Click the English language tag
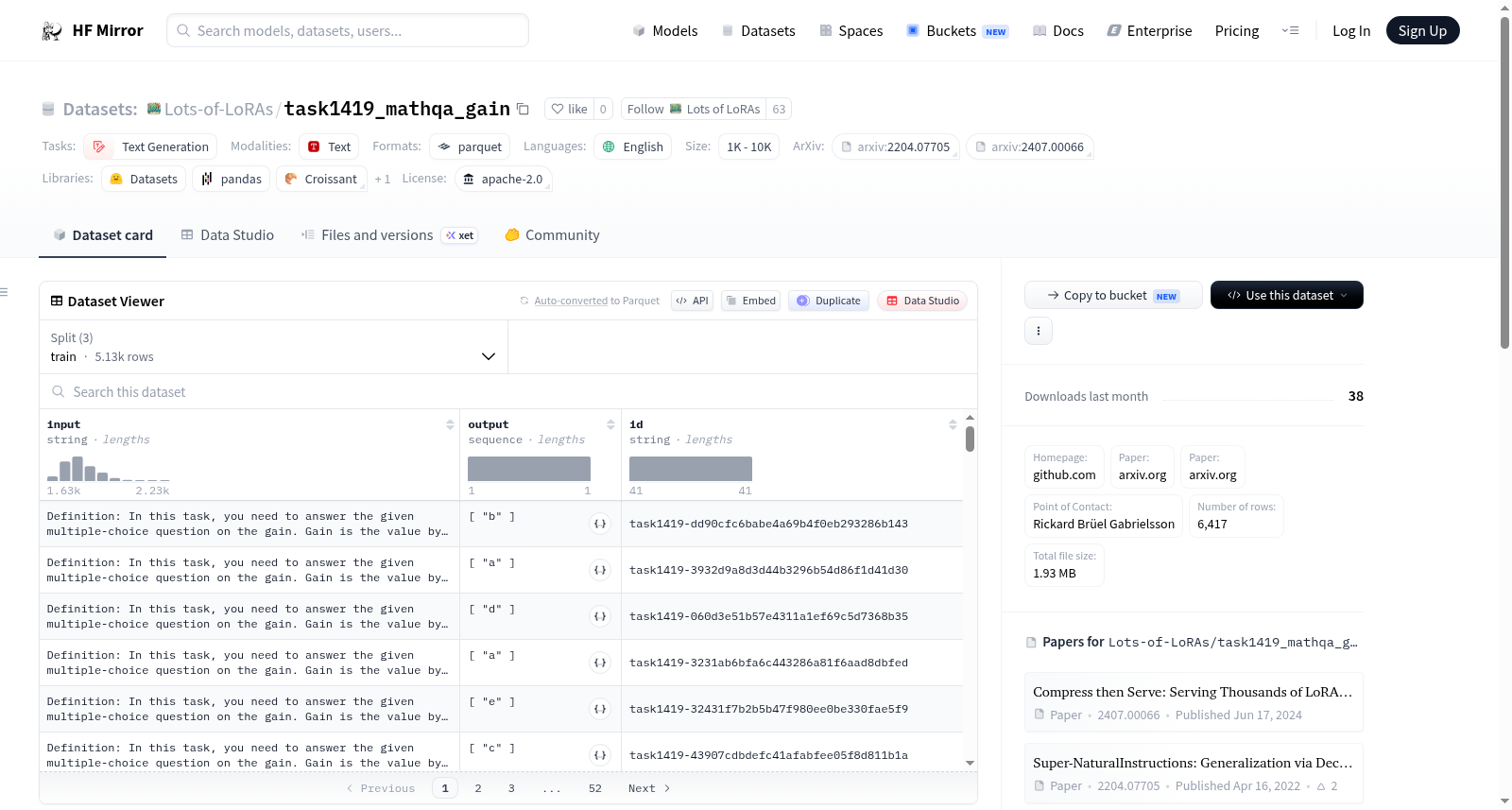 coord(633,146)
